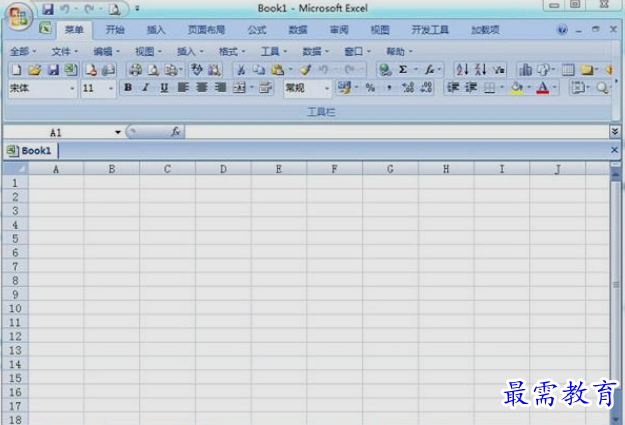Toggle Italic formatting
Image resolution: width=625 pixels, height=425 pixels.
[x=146, y=87]
